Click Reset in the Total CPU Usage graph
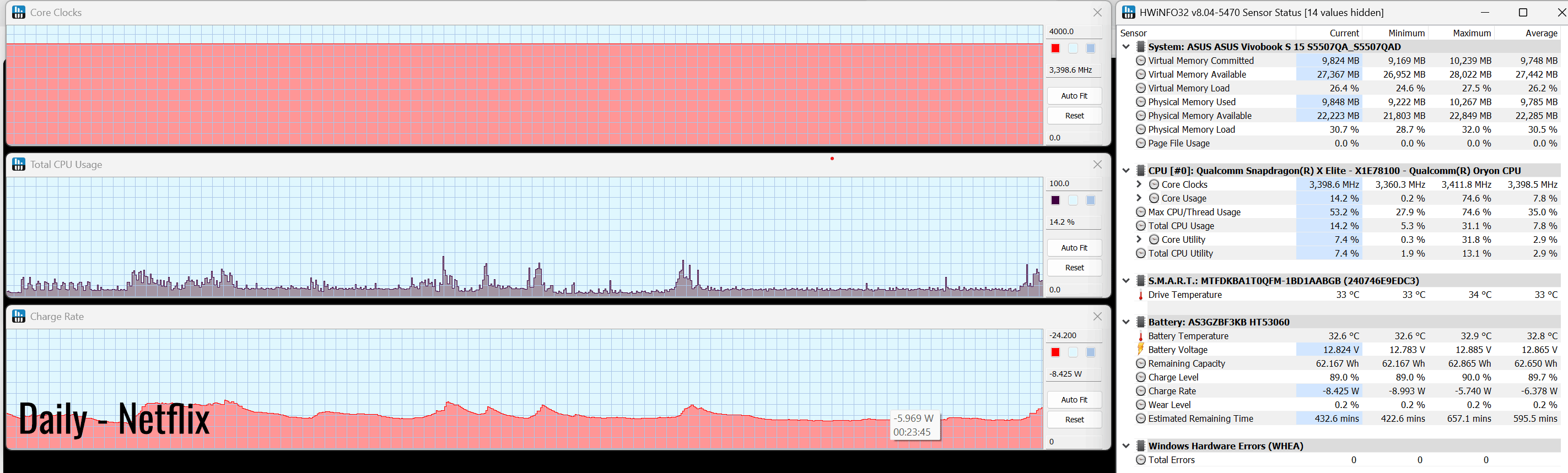 [x=1074, y=268]
